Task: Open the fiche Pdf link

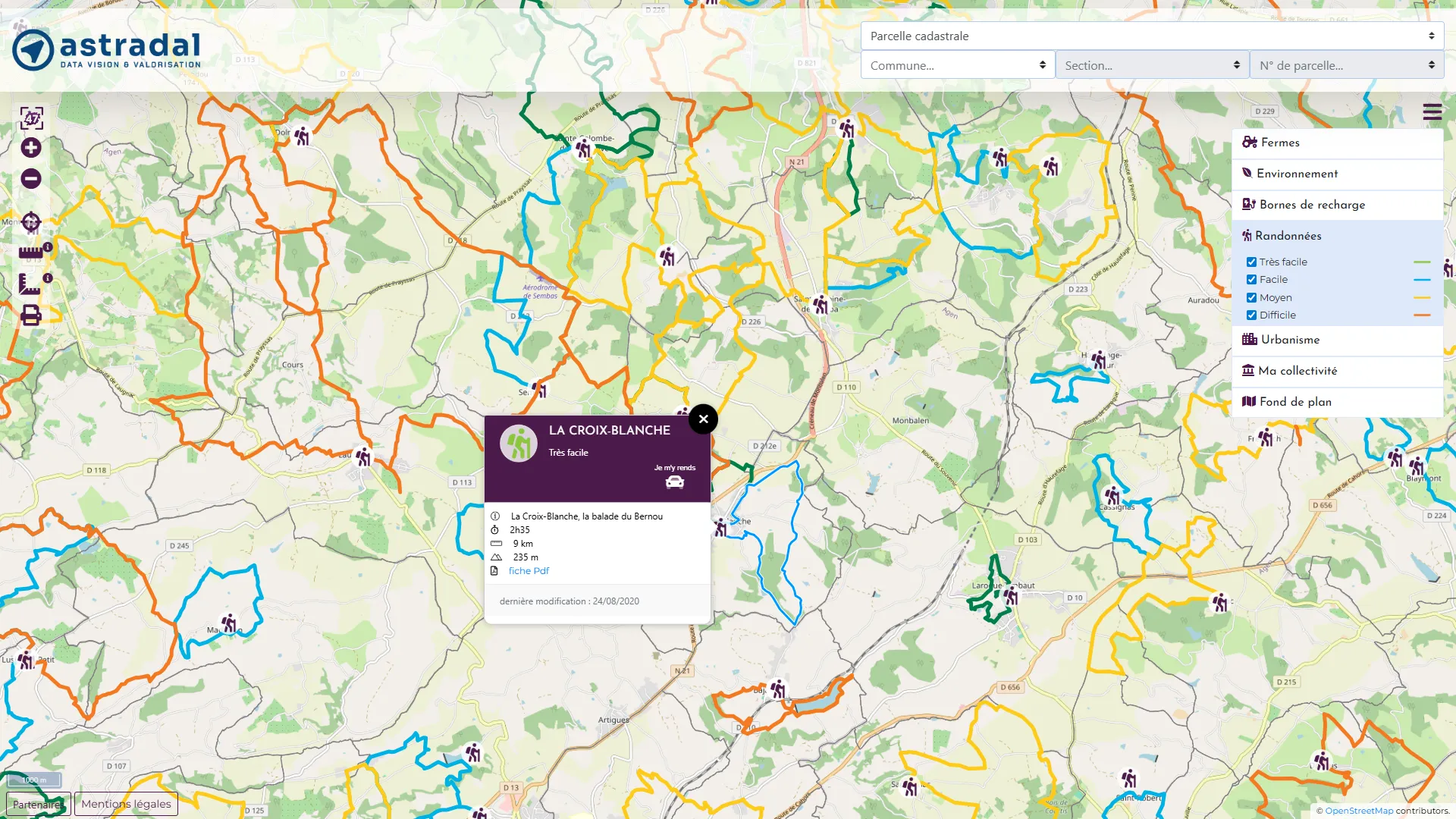Action: [529, 570]
